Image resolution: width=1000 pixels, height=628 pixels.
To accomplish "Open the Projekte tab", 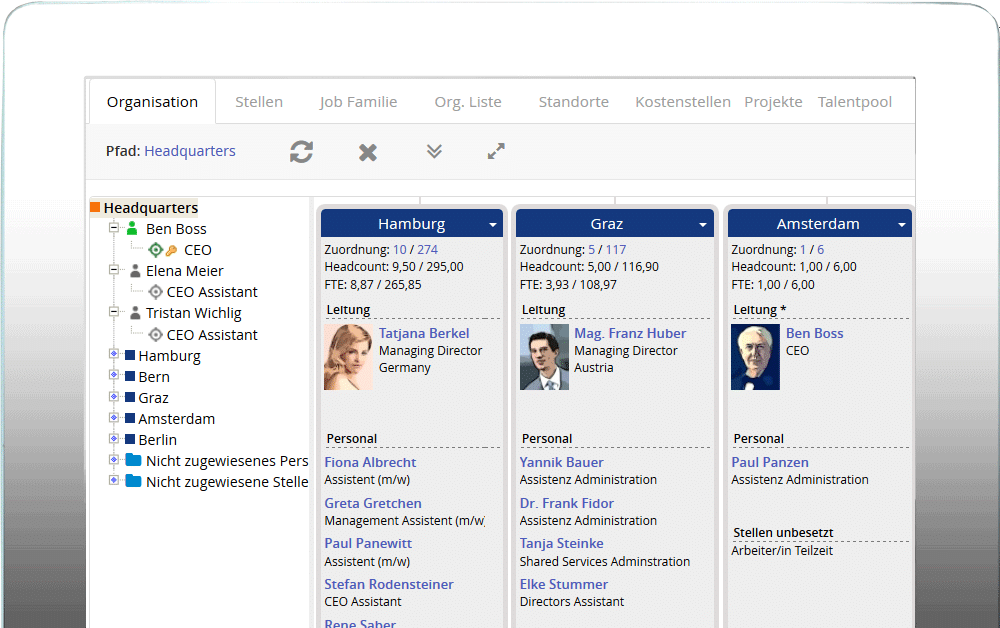I will pyautogui.click(x=774, y=102).
